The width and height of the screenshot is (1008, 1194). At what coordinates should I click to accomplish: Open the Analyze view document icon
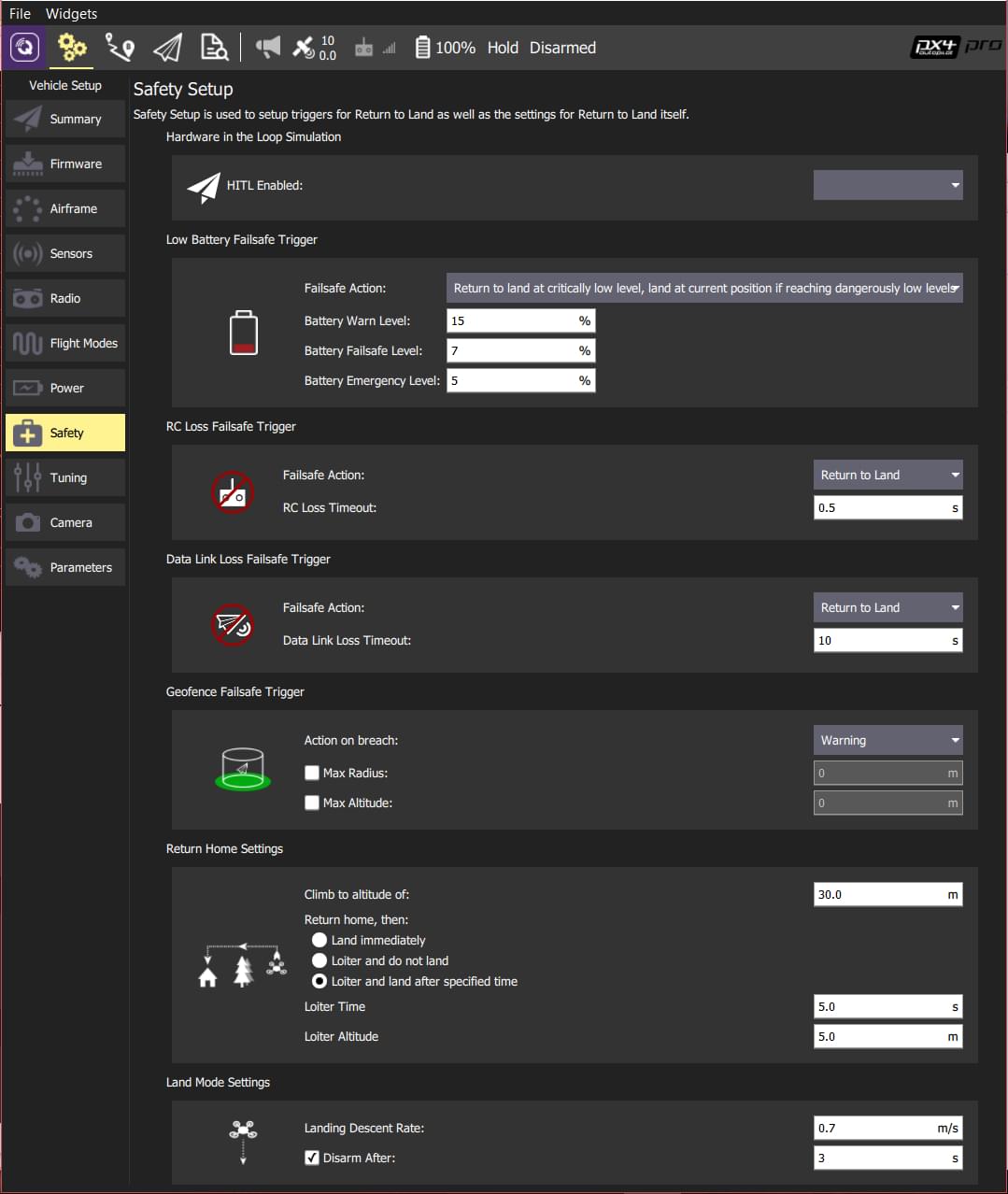214,47
